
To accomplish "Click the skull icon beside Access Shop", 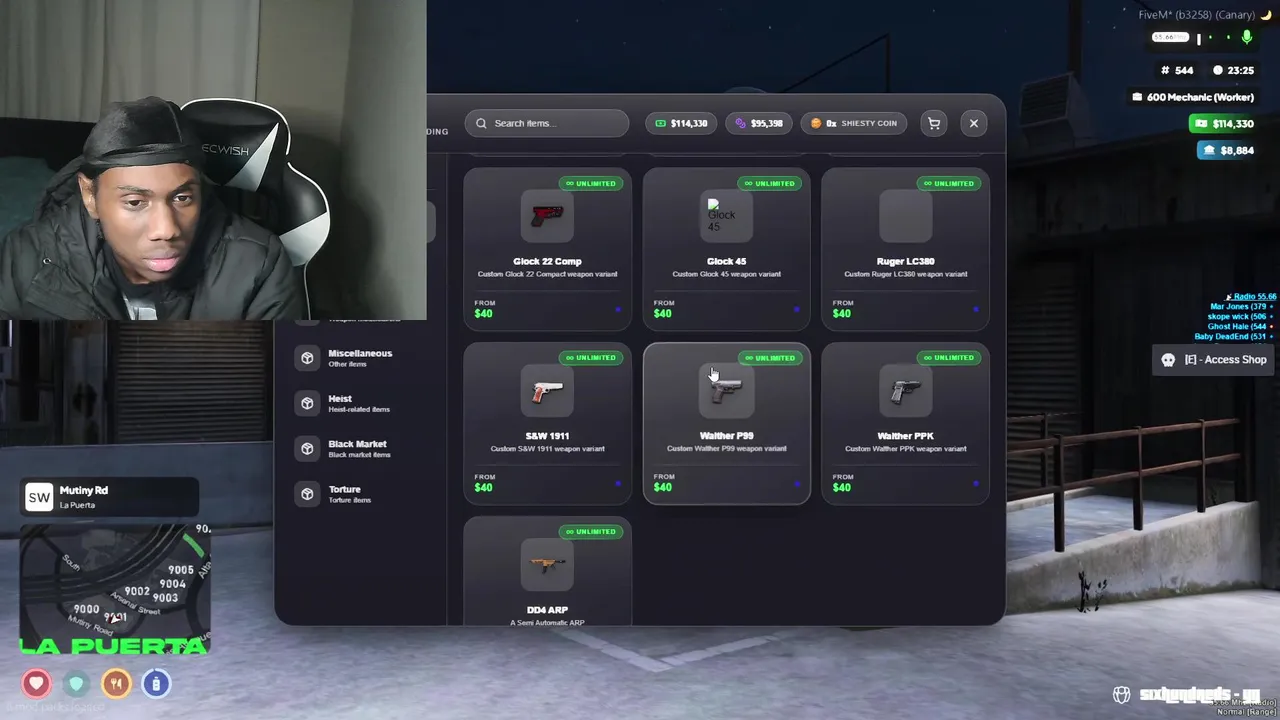I will coord(1168,360).
